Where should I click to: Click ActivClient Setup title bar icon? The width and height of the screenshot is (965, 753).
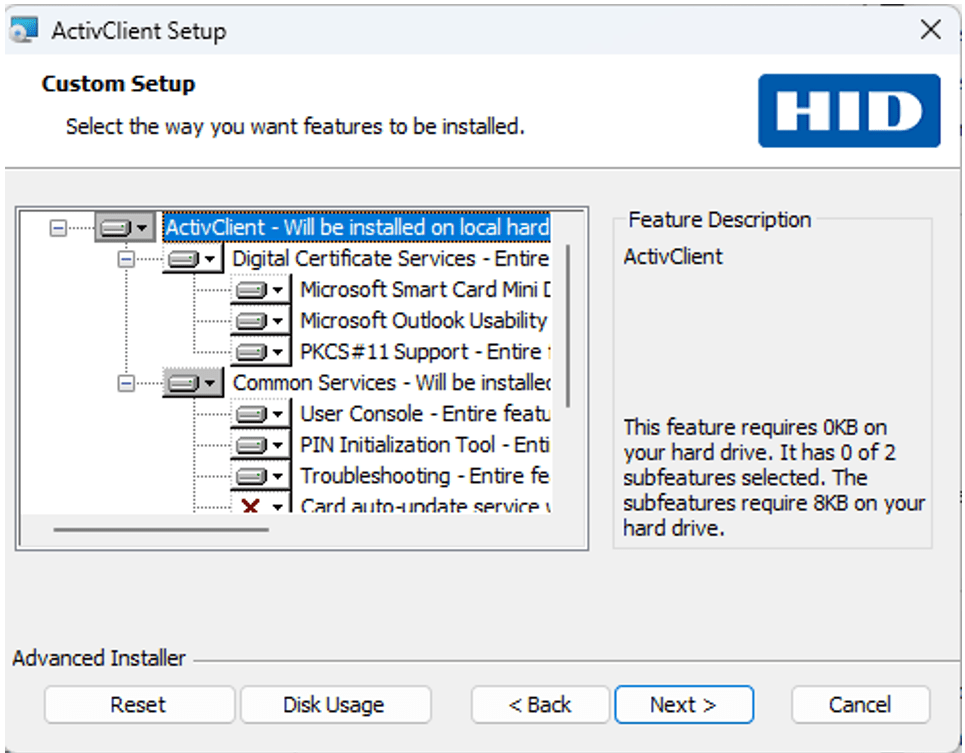pos(25,30)
